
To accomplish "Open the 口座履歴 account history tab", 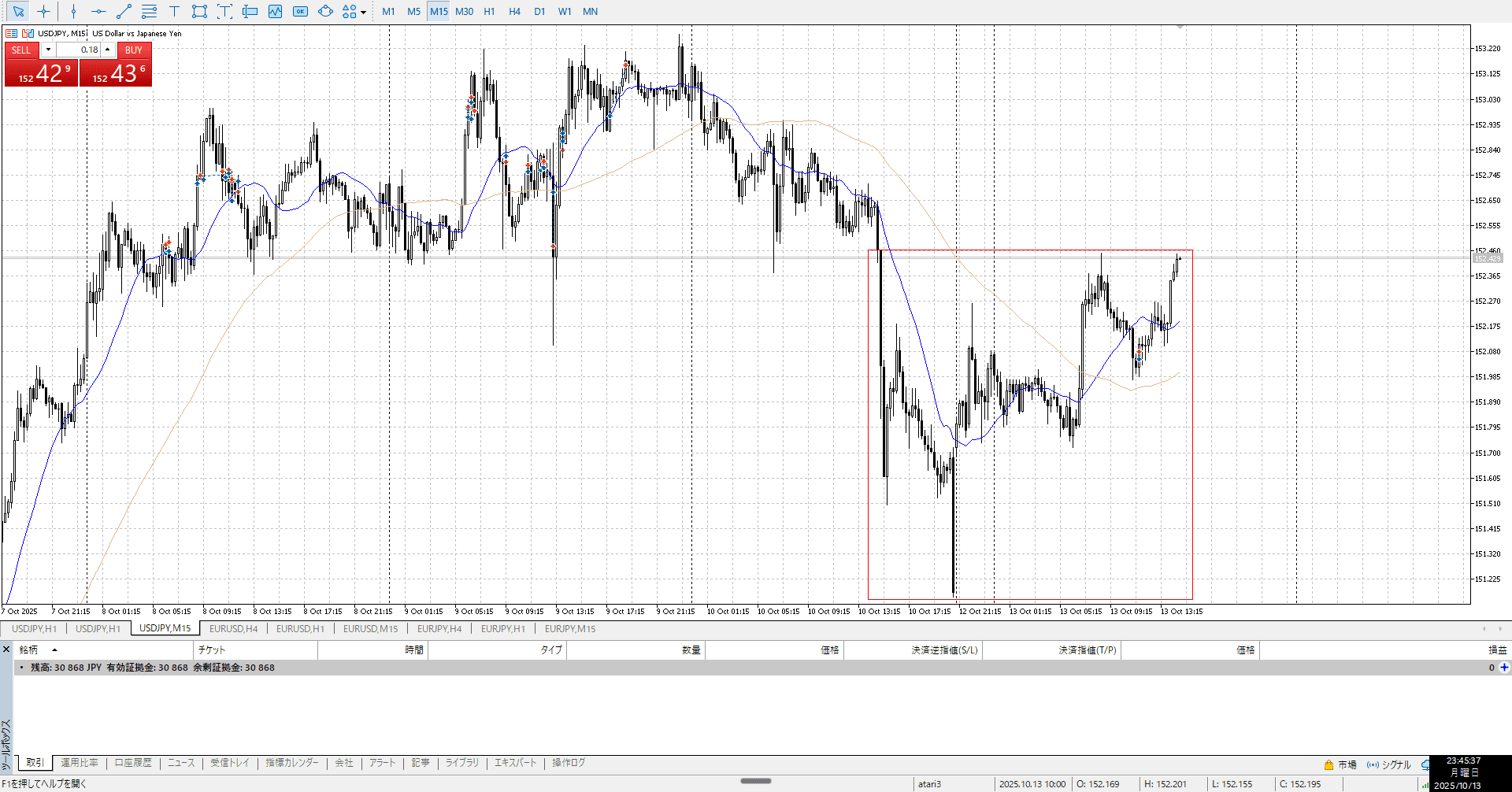I will click(x=133, y=763).
